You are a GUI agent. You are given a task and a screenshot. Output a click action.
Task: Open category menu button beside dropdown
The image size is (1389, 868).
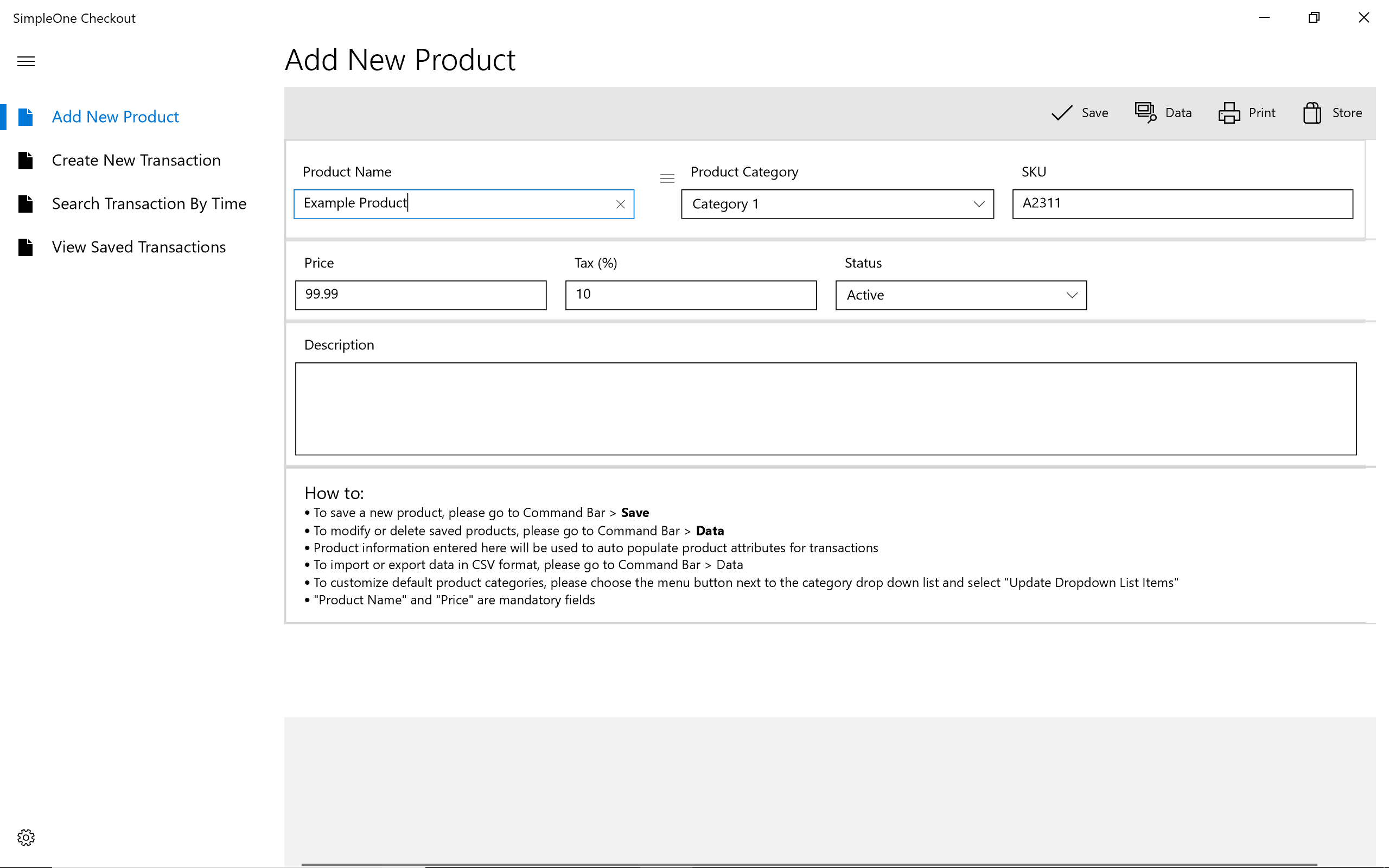(667, 178)
